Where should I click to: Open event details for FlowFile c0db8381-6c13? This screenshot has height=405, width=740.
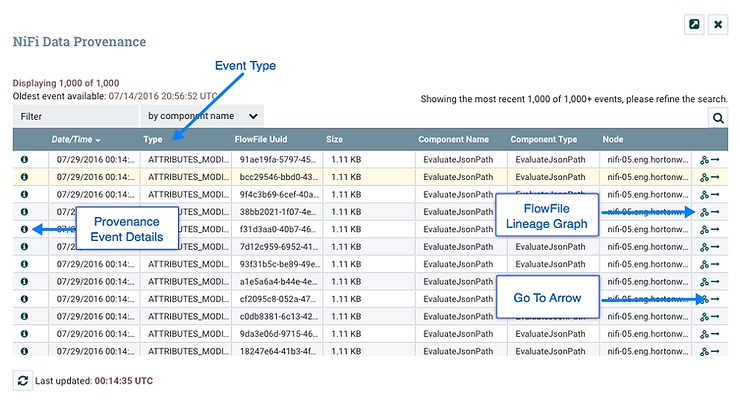pos(24,317)
